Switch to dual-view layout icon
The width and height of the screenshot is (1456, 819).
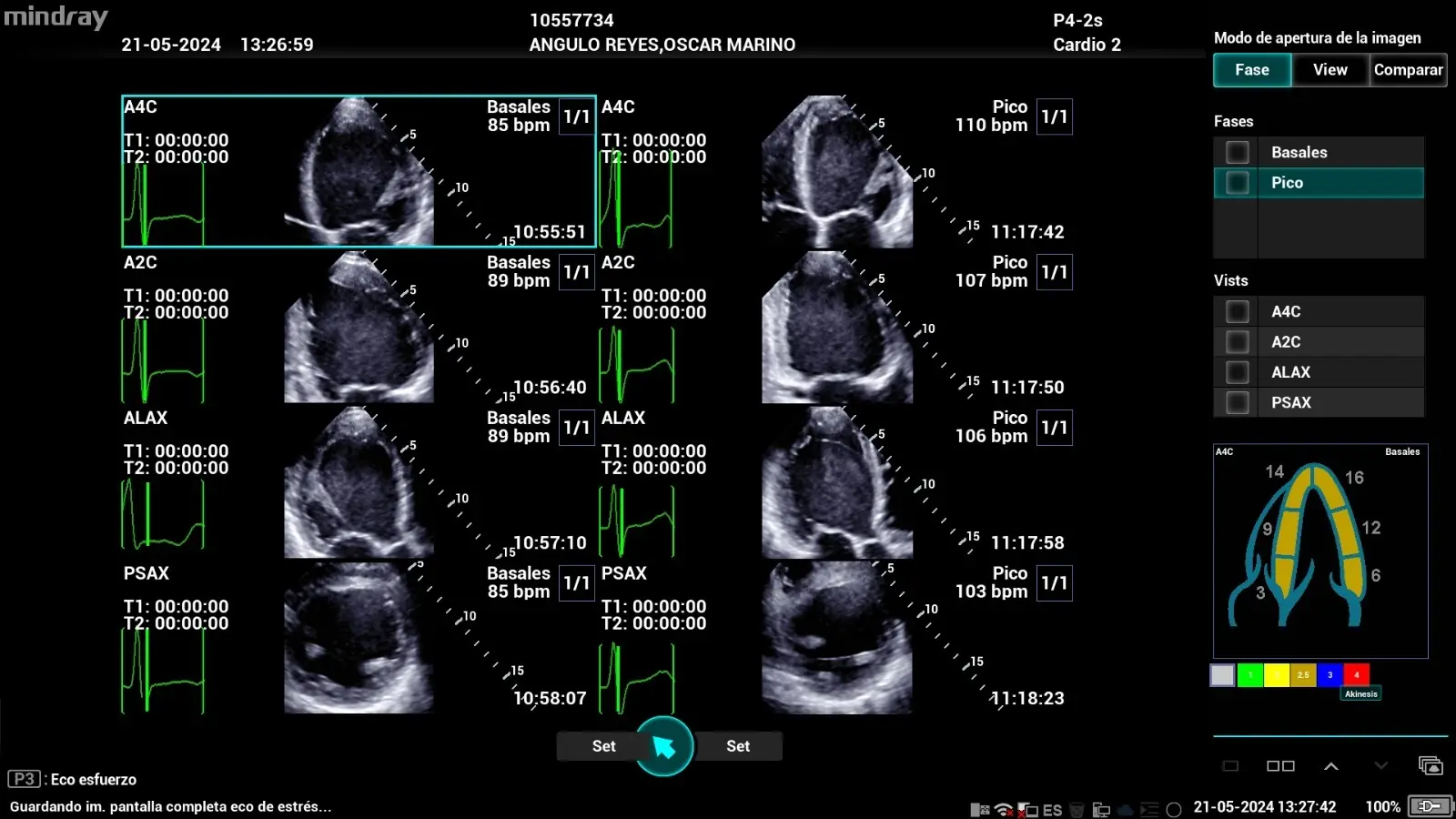tap(1280, 766)
